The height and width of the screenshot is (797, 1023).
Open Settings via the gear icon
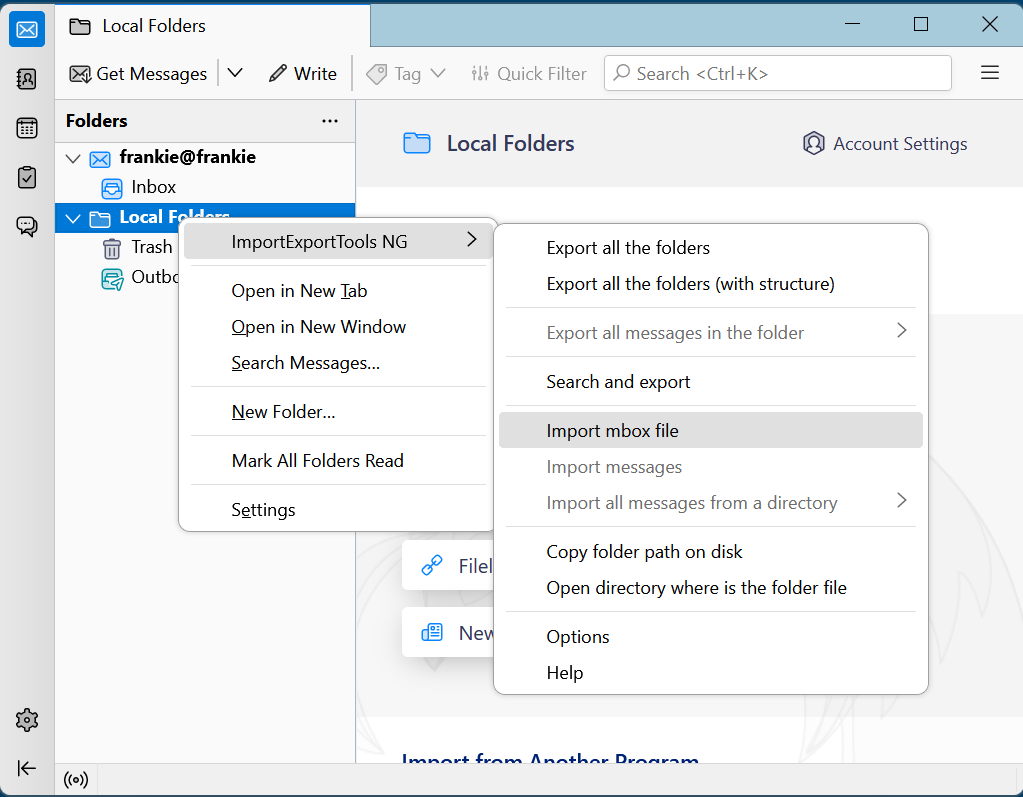coord(27,720)
